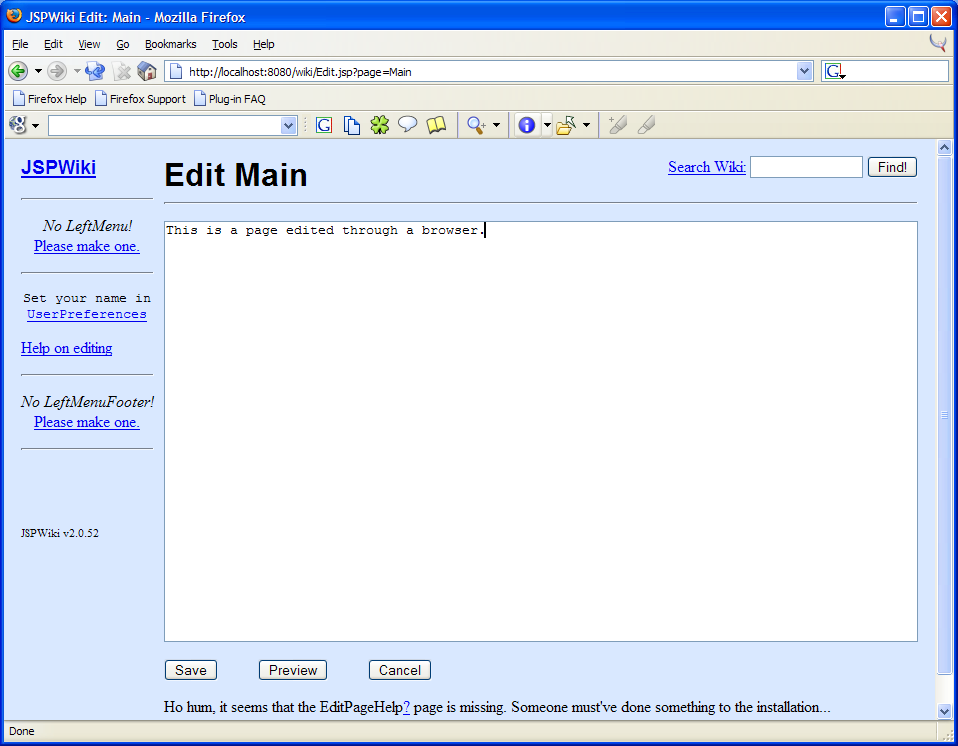Image resolution: width=958 pixels, height=746 pixels.
Task: Click the Search Web G icon
Action: coord(324,125)
